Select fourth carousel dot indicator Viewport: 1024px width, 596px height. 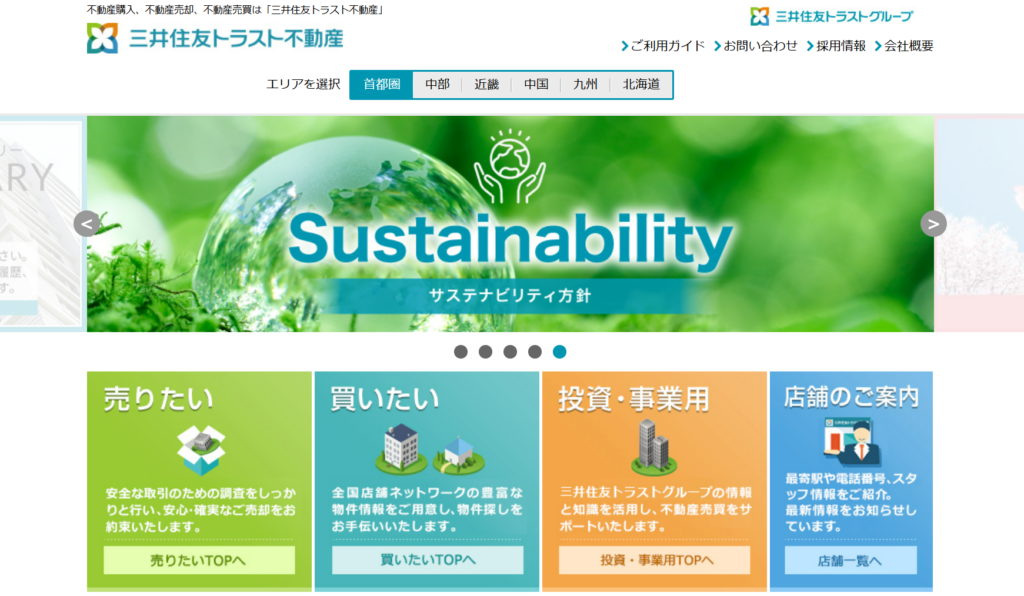[x=535, y=352]
